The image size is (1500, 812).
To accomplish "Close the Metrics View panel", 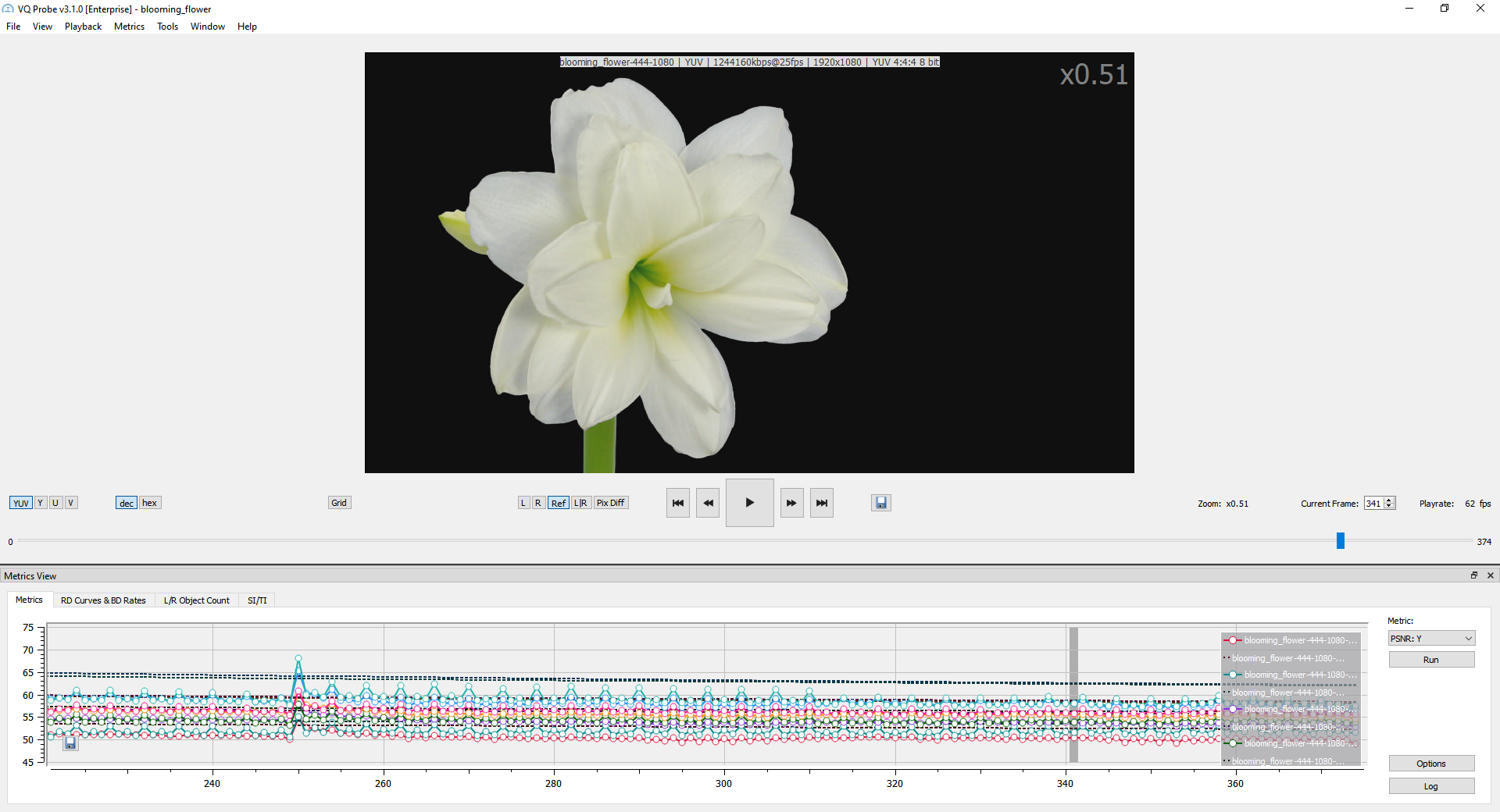I will (1491, 575).
